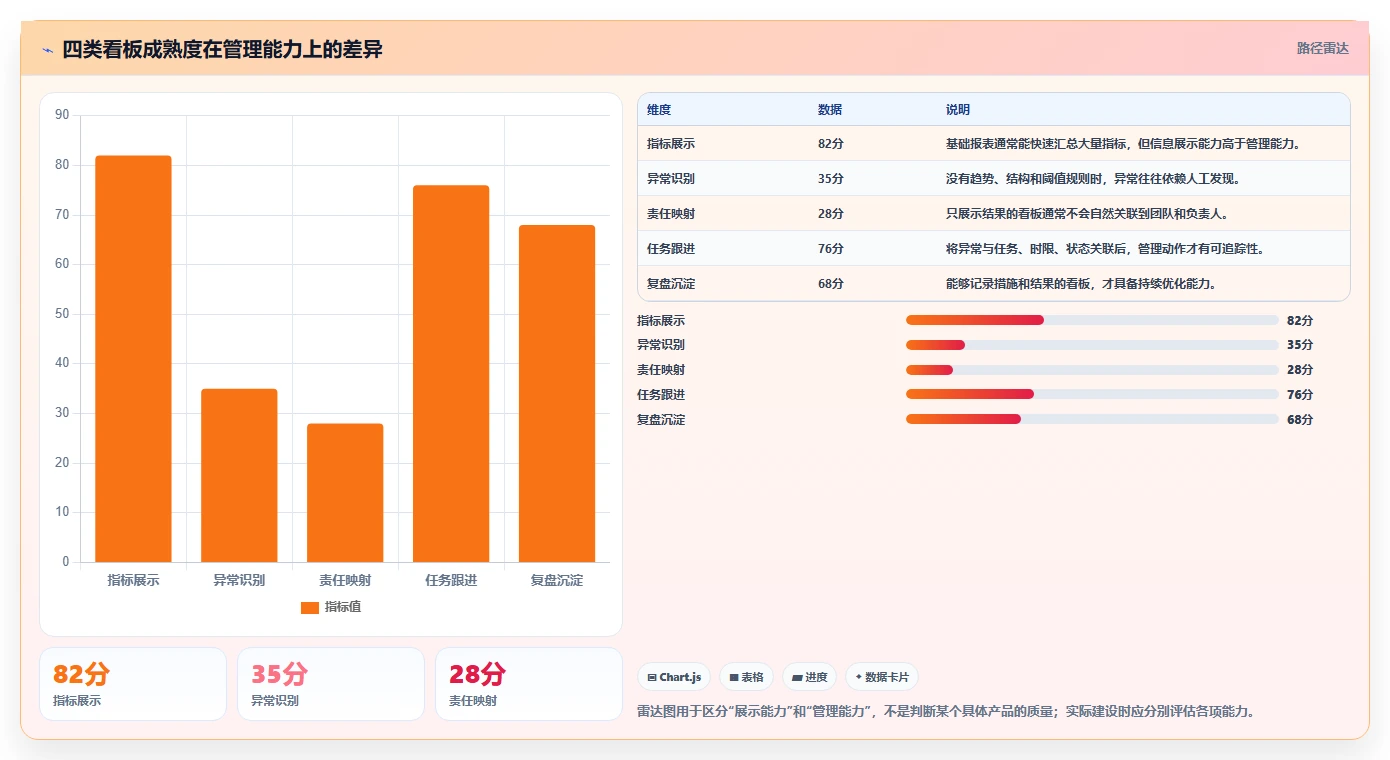This screenshot has width=1390, height=760.
Task: Click the 指标展示 progress bar
Action: (1092, 320)
